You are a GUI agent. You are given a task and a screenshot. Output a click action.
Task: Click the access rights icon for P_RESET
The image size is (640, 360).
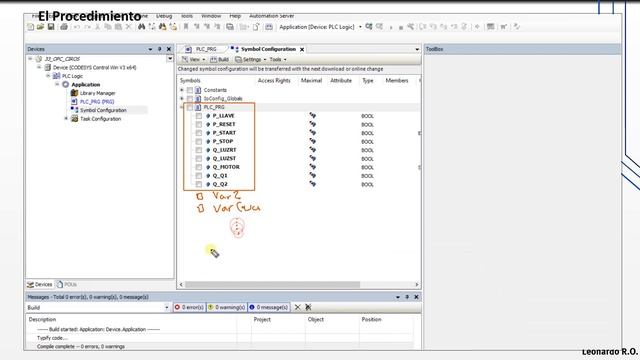(x=312, y=124)
